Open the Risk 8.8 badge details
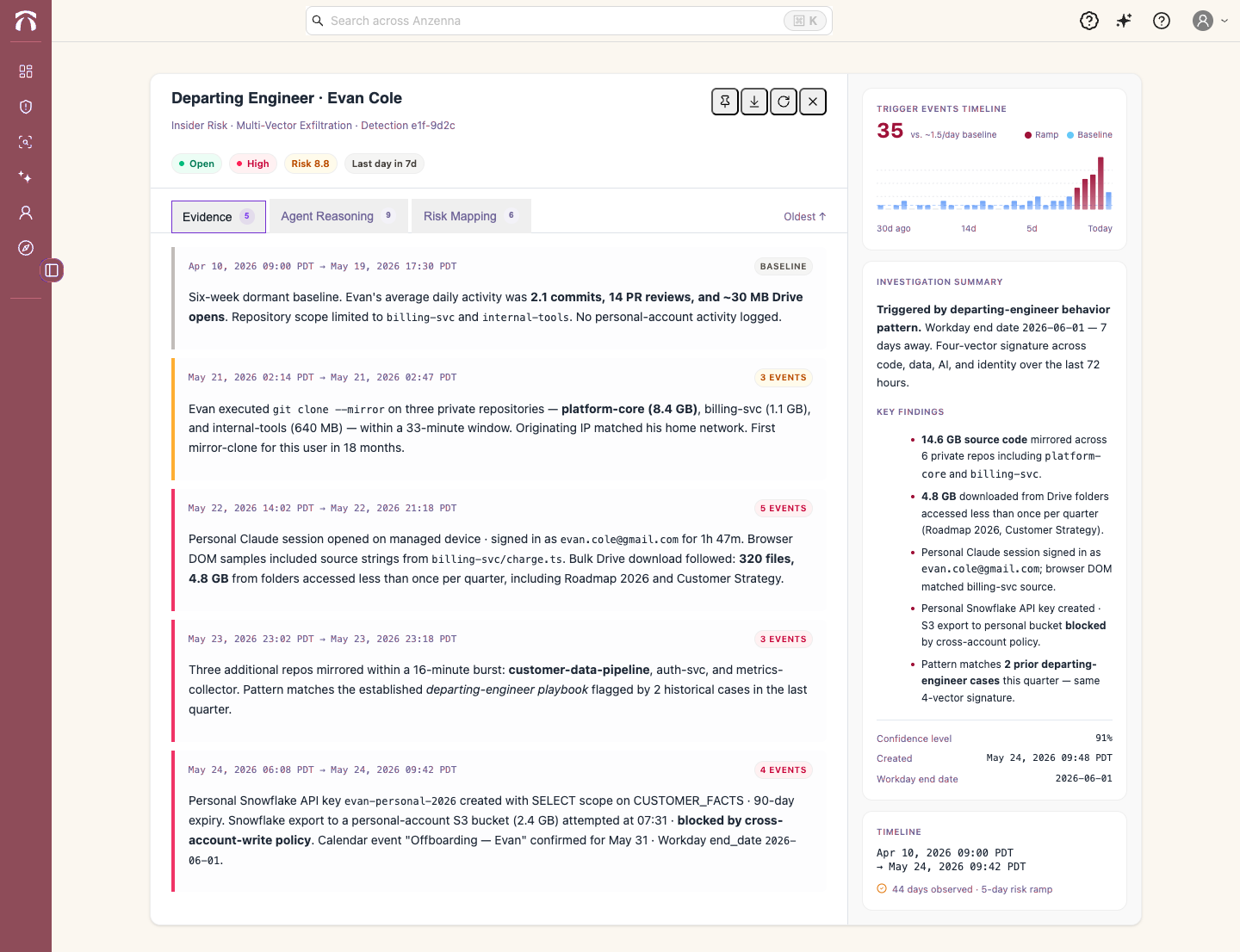The image size is (1240, 952). [x=310, y=164]
